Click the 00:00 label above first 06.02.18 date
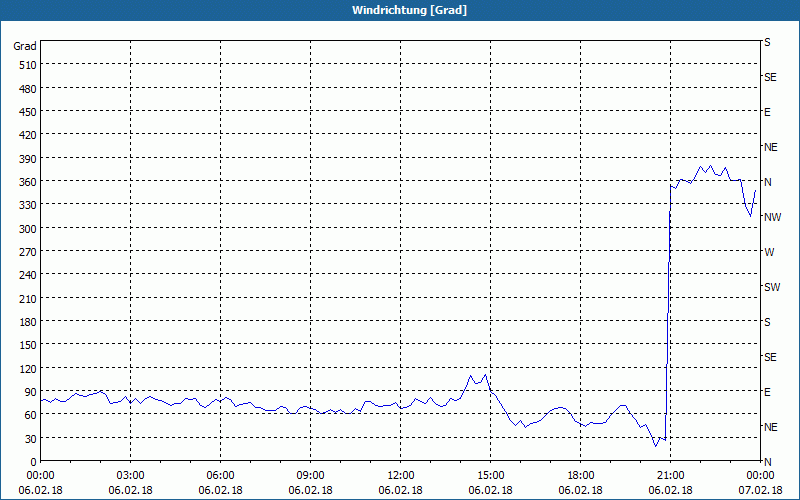The height and width of the screenshot is (500, 800). (41, 476)
